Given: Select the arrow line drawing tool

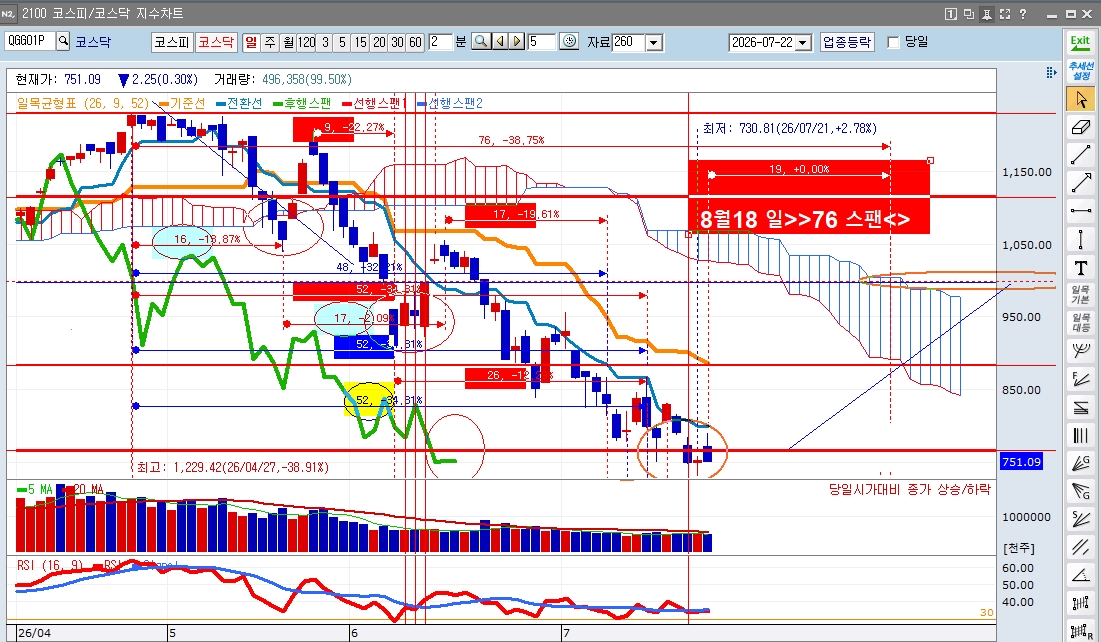Looking at the screenshot, I should (1080, 183).
